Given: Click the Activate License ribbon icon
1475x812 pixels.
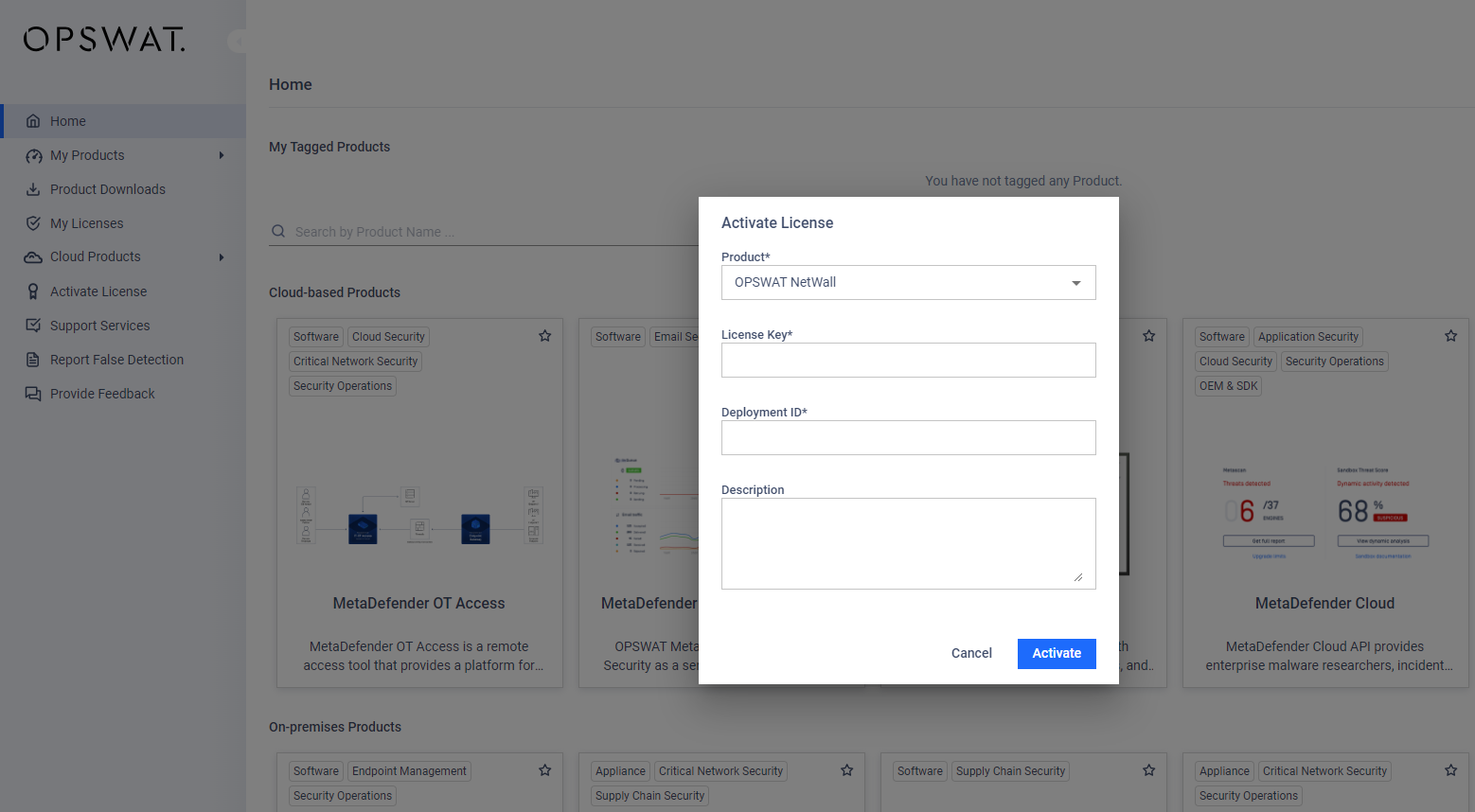Looking at the screenshot, I should [33, 291].
